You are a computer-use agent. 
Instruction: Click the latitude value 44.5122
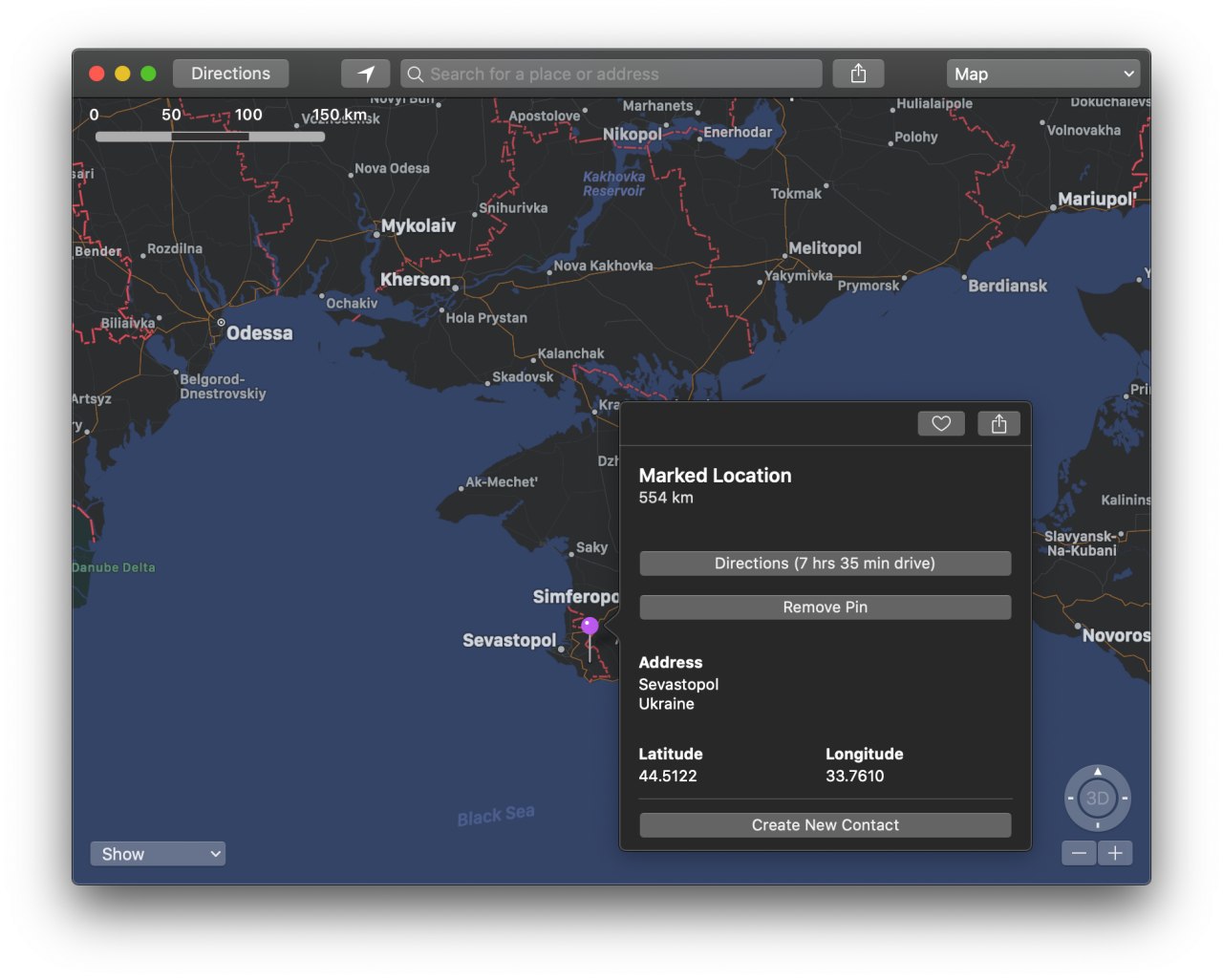click(x=668, y=776)
